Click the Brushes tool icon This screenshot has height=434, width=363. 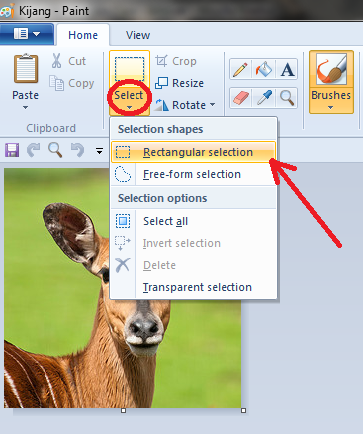[x=331, y=70]
